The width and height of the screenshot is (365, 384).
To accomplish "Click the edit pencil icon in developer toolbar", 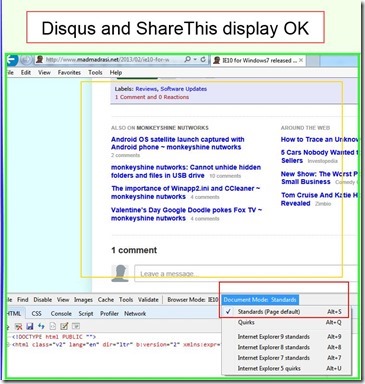I will click(64, 326).
